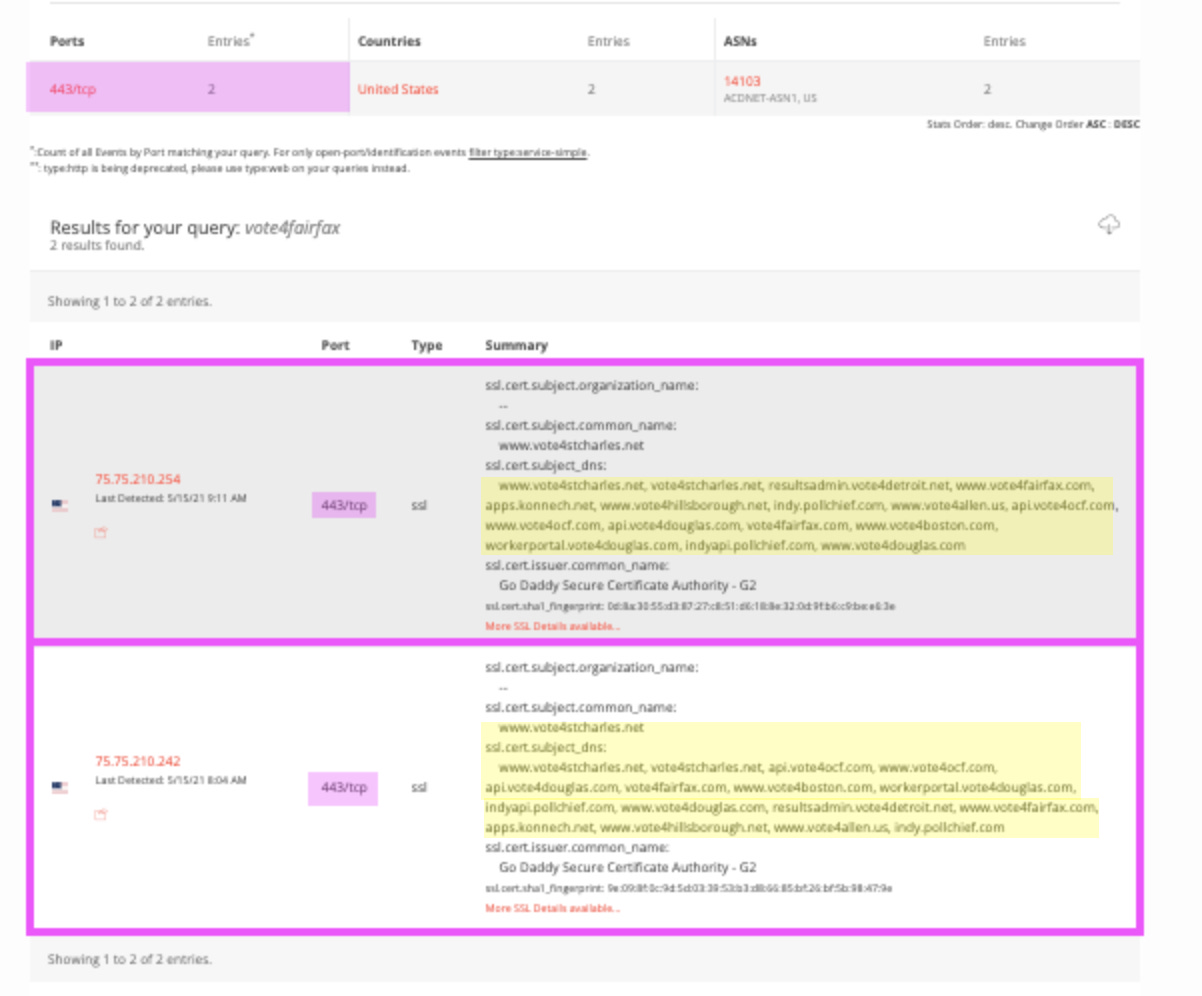
Task: Click top 'Showing 1 to 2 of 2 entries'
Action: click(129, 301)
